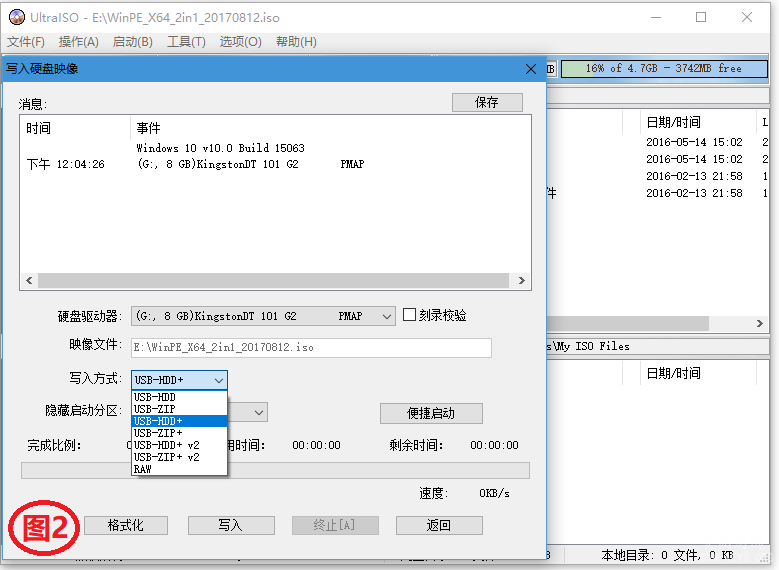Select USB-HDD from the list
The height and width of the screenshot is (570, 779).
pos(179,397)
